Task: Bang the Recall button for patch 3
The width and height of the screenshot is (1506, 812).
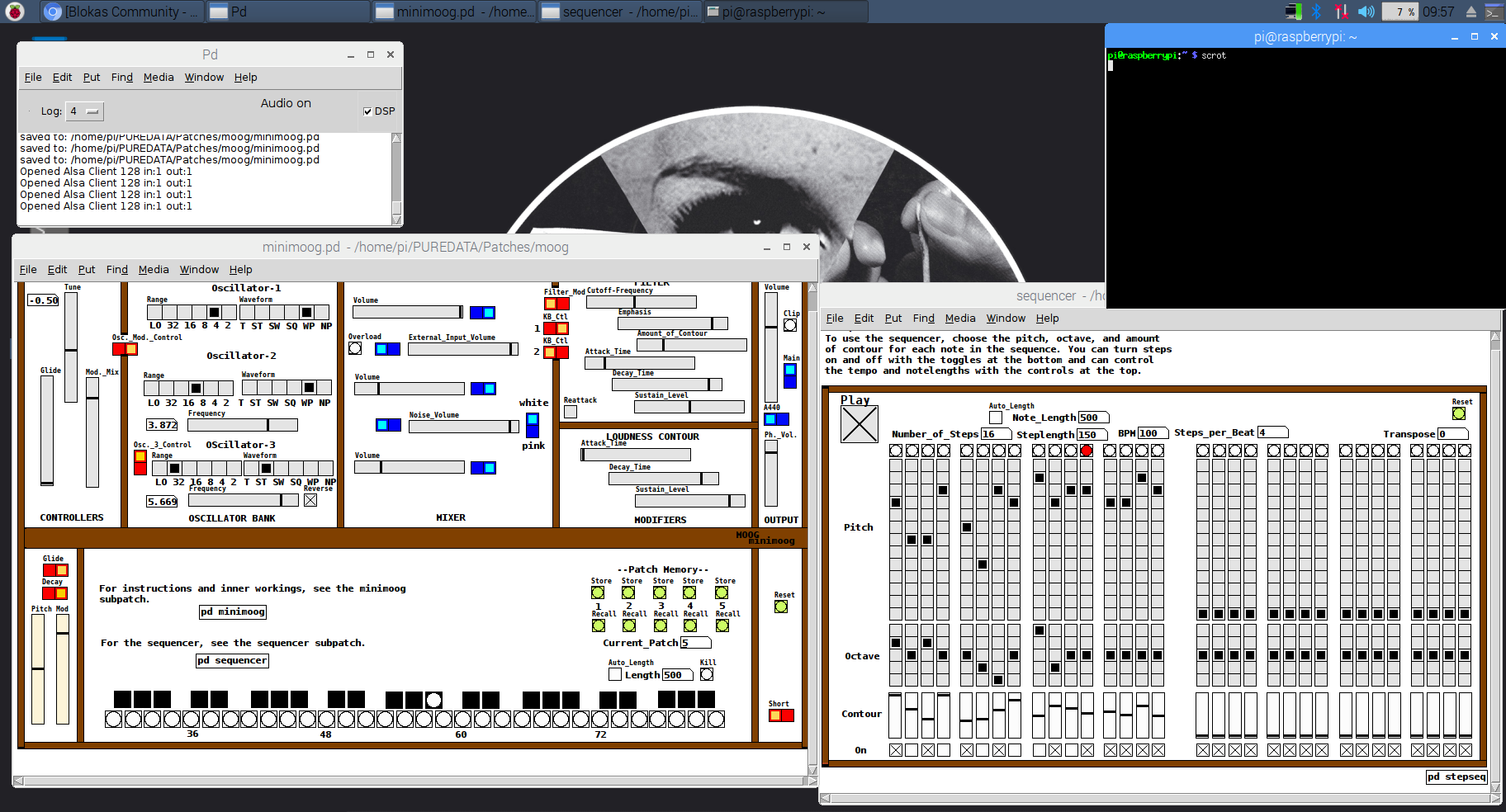Action: pyautogui.click(x=661, y=626)
